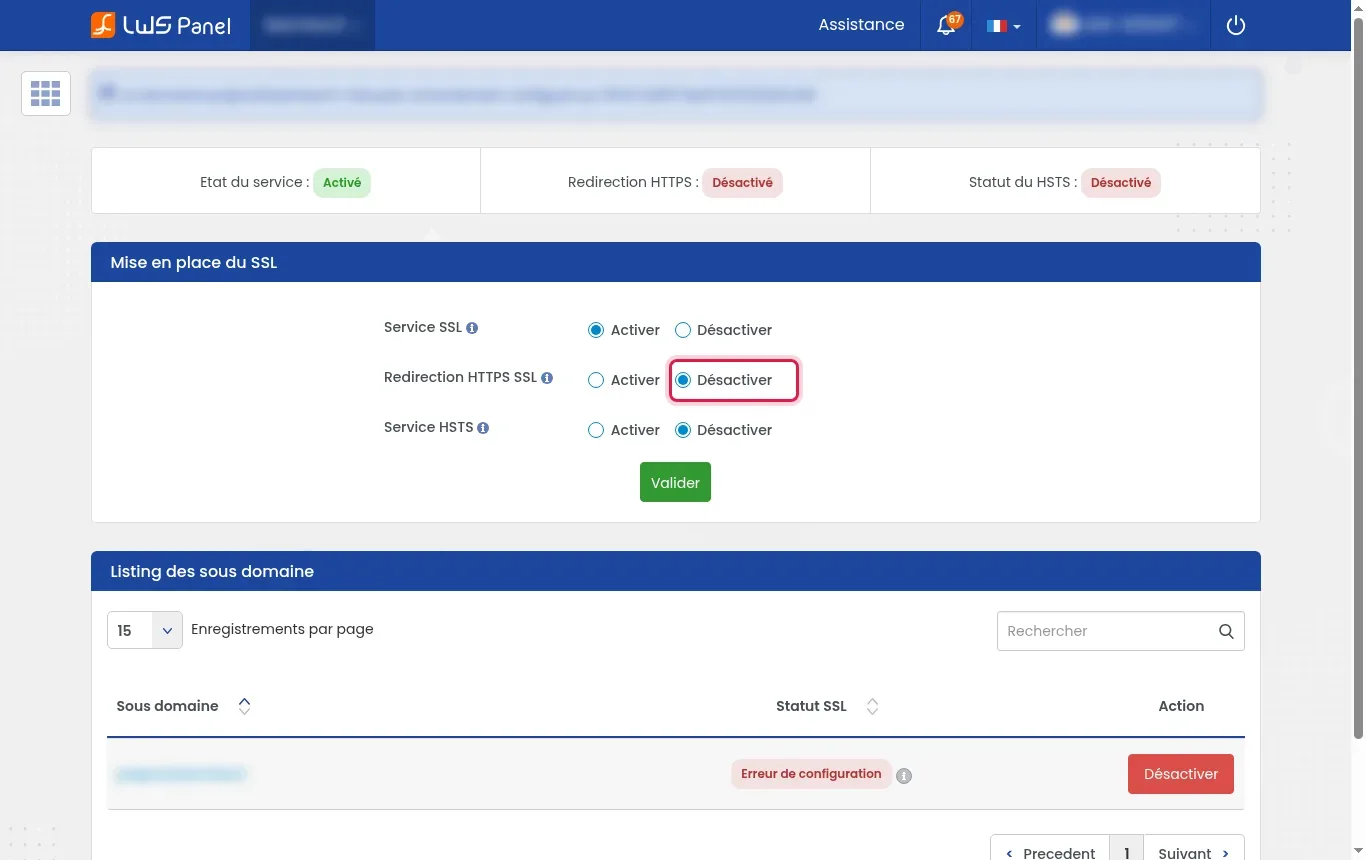Sort by Statut SSL column arrows
The width and height of the screenshot is (1366, 860).
coord(872,706)
